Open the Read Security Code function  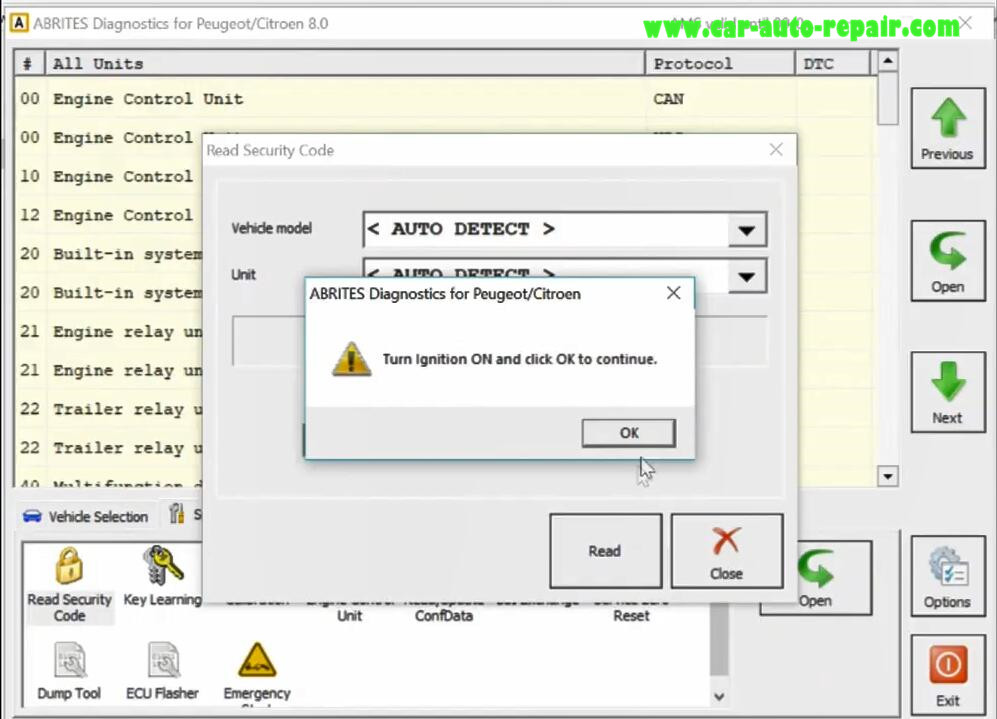(69, 585)
